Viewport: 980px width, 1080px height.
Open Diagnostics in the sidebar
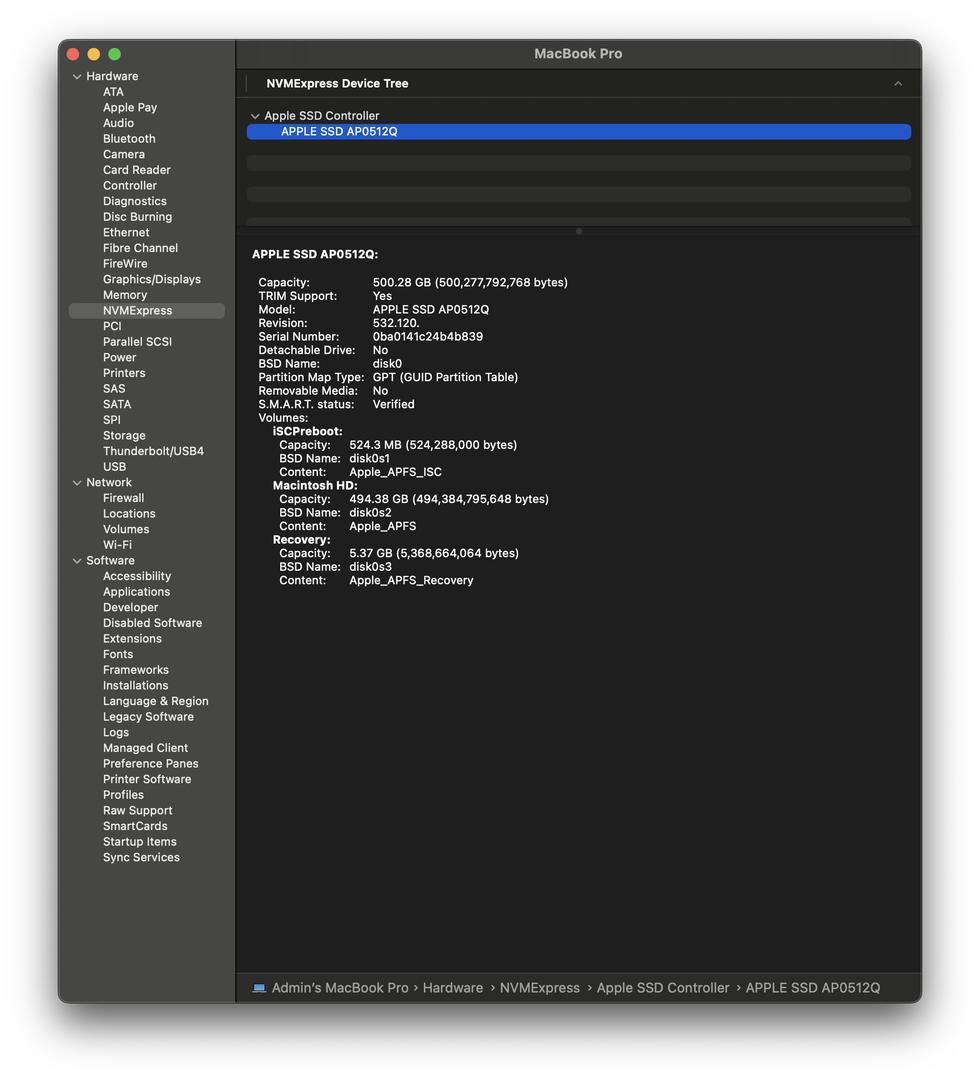[135, 201]
